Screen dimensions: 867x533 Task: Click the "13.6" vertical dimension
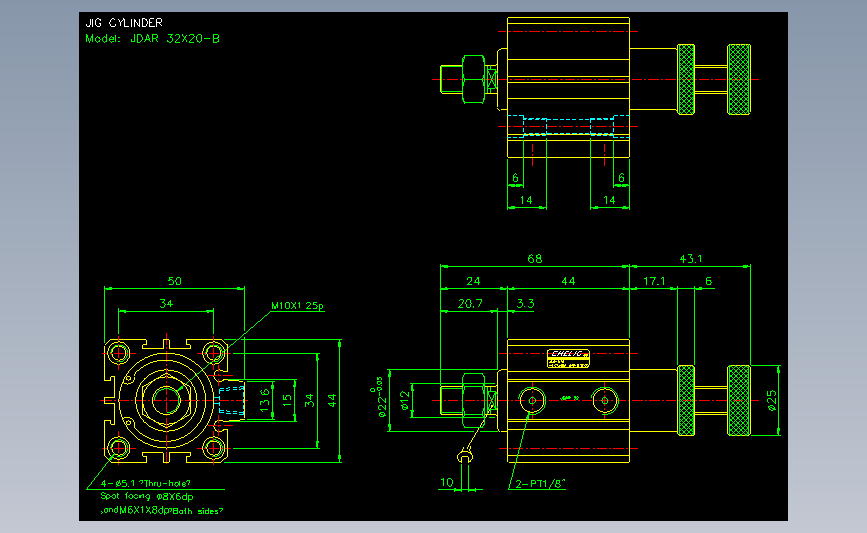[x=265, y=400]
